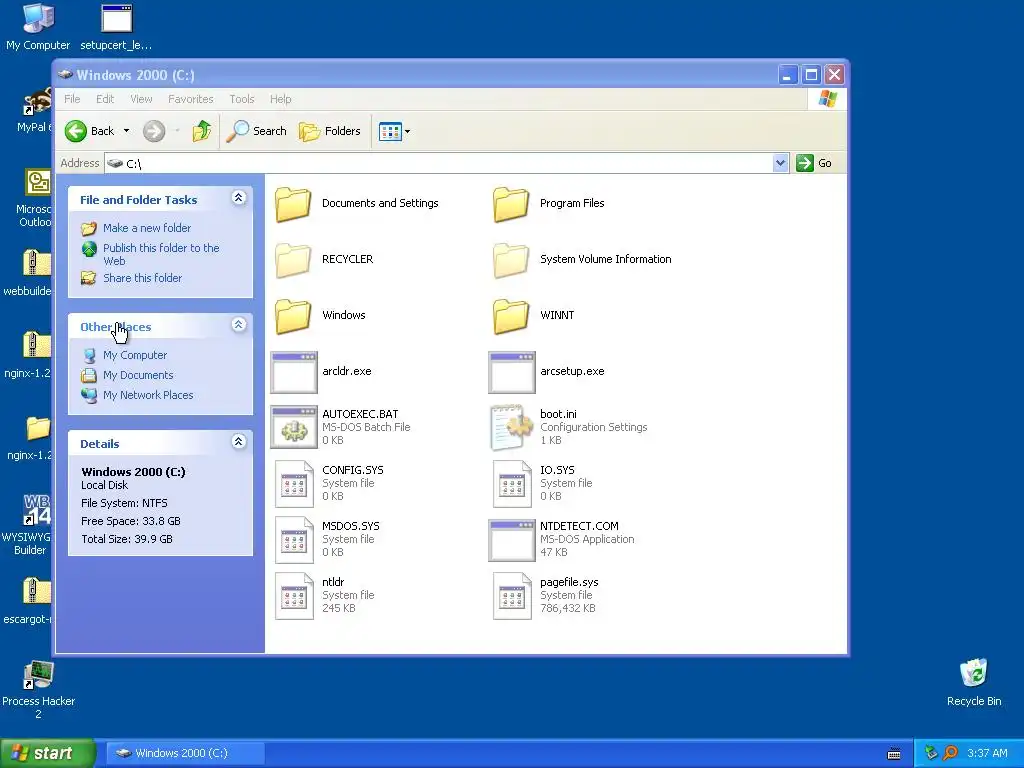1024x768 pixels.
Task: Click Make a new folder link
Action: [147, 228]
